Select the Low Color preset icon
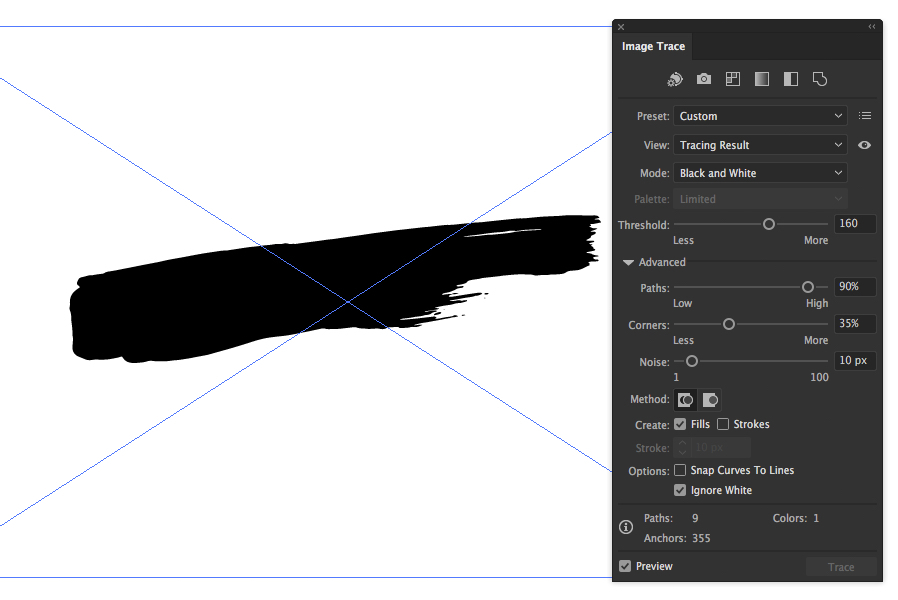The height and width of the screenshot is (600, 898). point(733,78)
